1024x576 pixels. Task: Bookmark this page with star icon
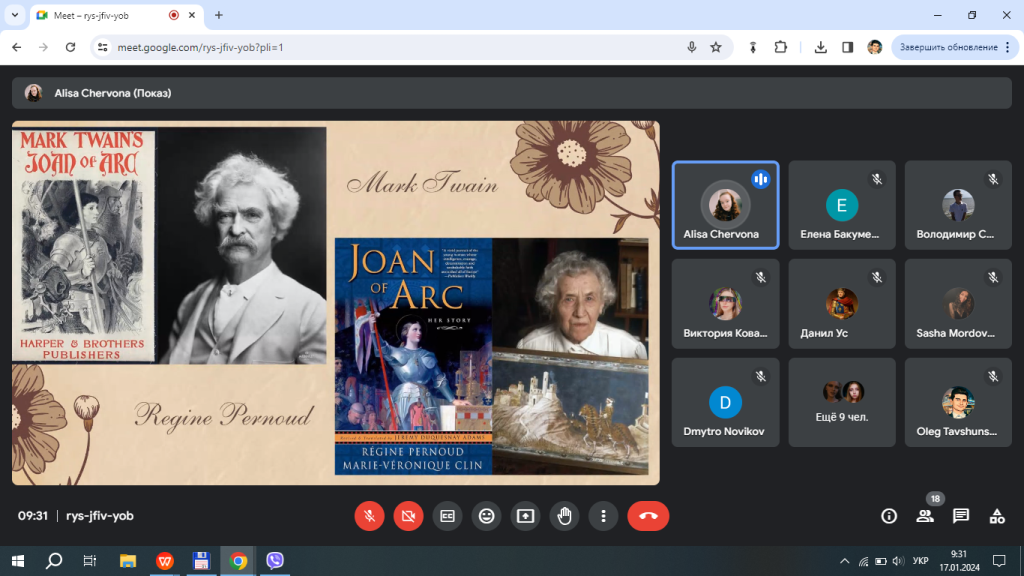[716, 47]
